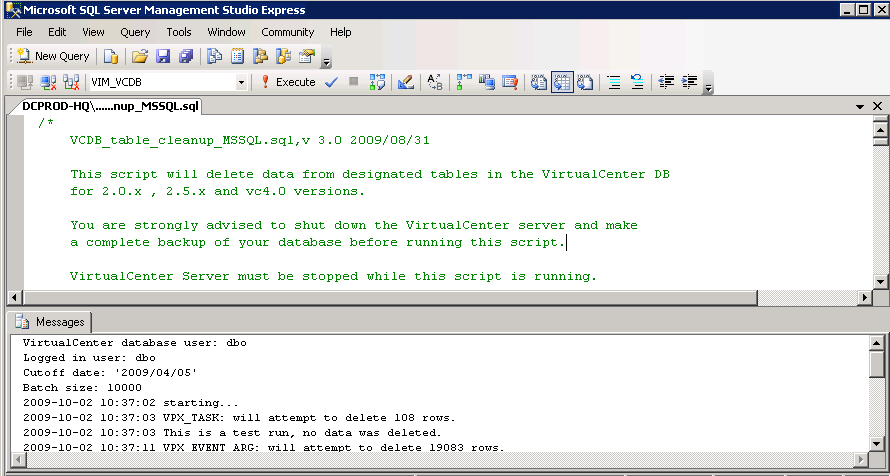
Task: Click the Cancel Executing Query stop icon
Action: tap(354, 82)
